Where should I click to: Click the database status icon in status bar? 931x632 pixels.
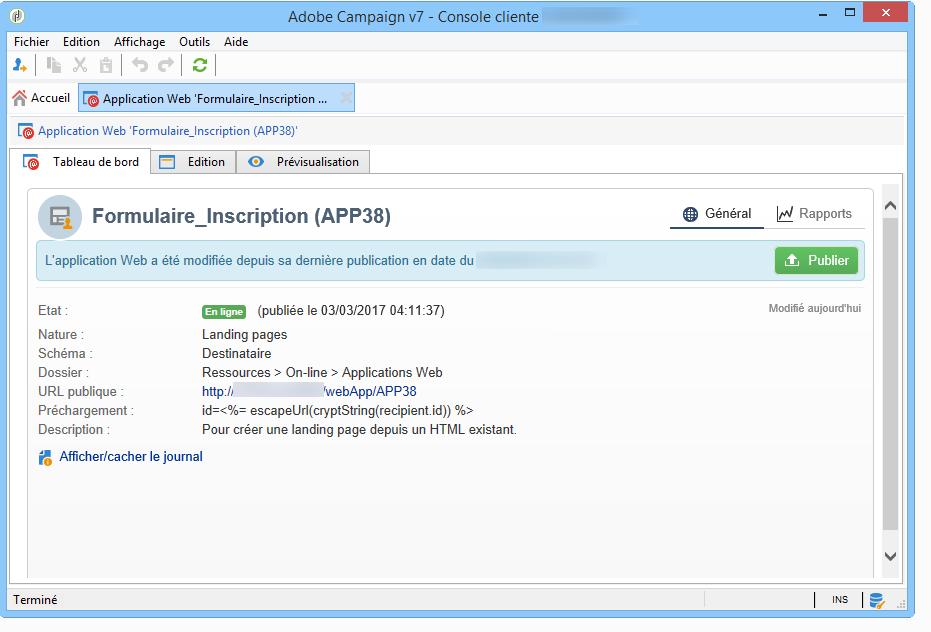(x=877, y=600)
